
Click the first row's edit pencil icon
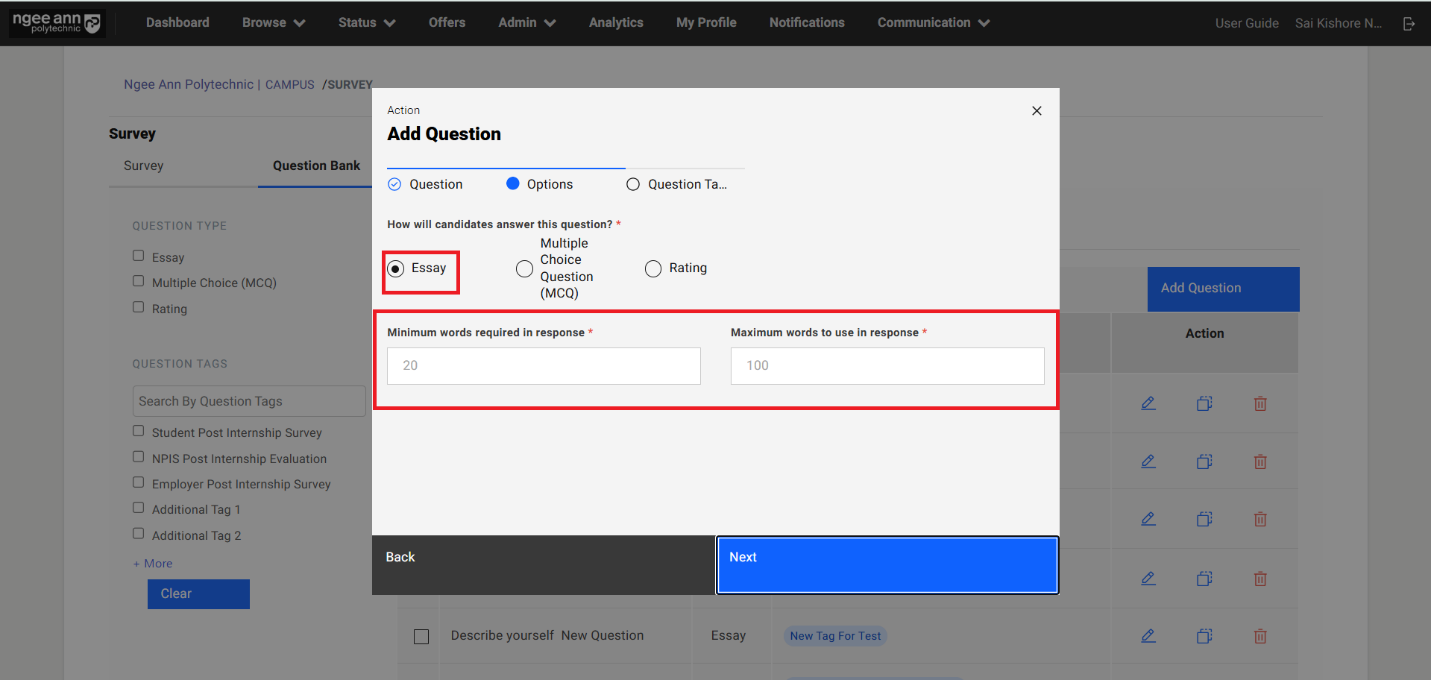point(1148,404)
